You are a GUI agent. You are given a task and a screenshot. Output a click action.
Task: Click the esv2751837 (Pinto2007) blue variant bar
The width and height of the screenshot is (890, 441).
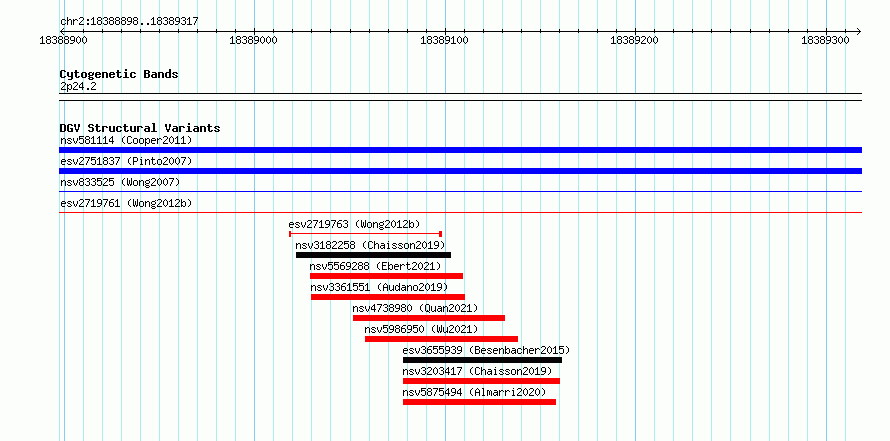[x=460, y=171]
